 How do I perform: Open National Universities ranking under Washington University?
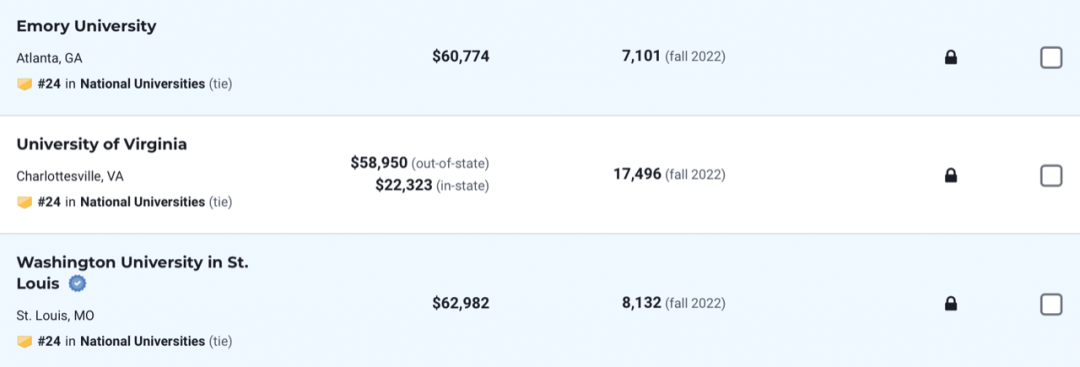click(143, 342)
